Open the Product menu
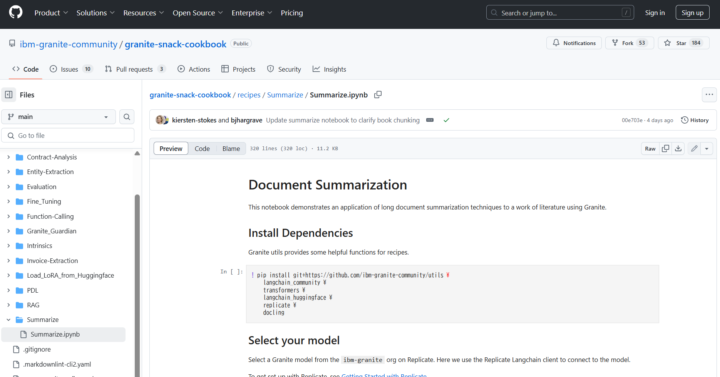 click(51, 13)
